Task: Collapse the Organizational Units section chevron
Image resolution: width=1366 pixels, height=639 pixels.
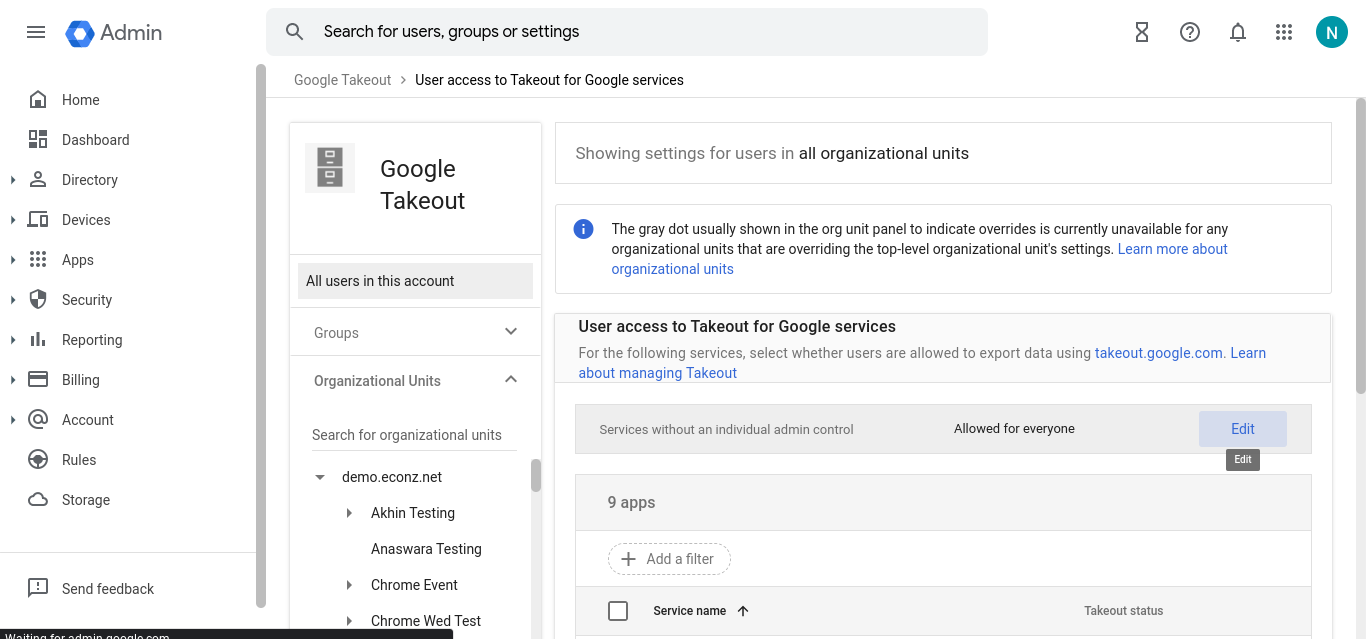Action: (511, 380)
